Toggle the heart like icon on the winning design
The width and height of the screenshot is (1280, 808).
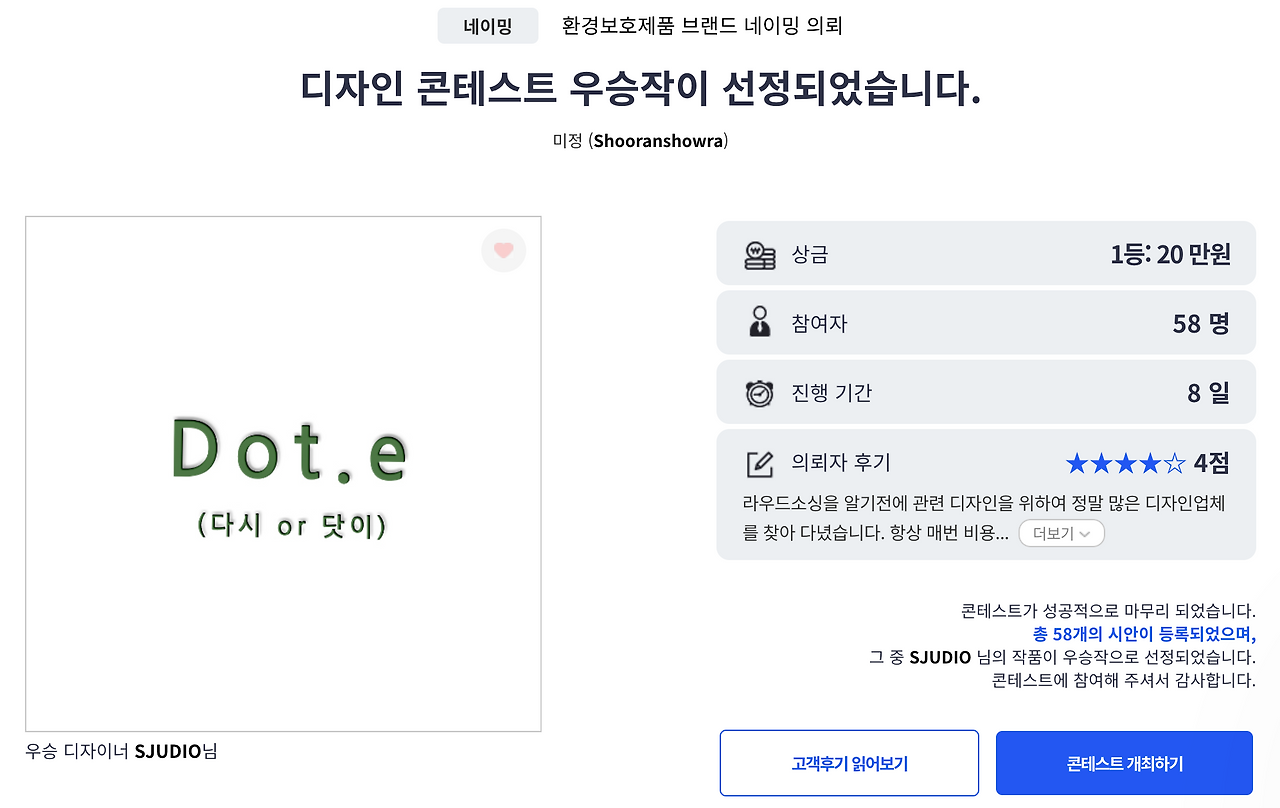[x=503, y=250]
